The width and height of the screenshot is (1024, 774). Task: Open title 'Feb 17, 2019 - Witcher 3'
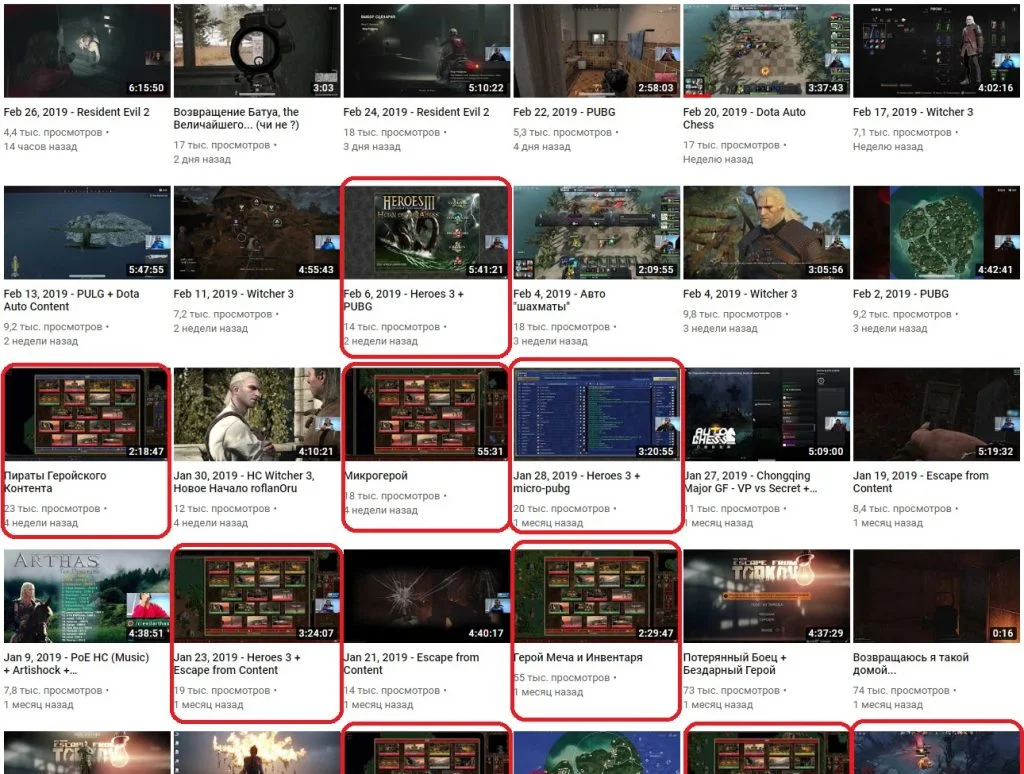coord(912,112)
